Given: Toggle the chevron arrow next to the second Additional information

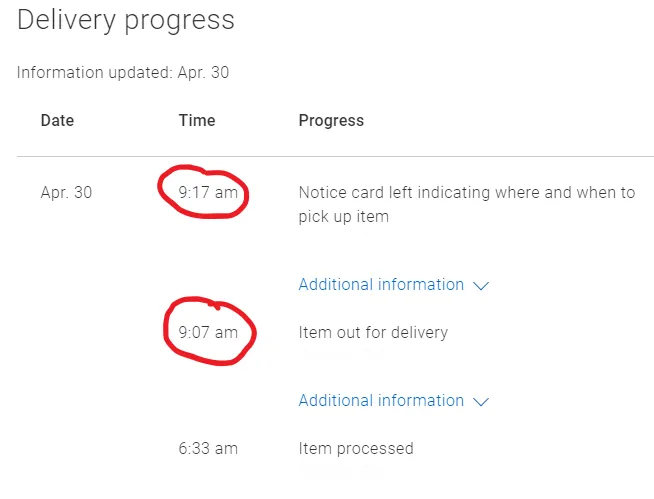Looking at the screenshot, I should point(481,402).
